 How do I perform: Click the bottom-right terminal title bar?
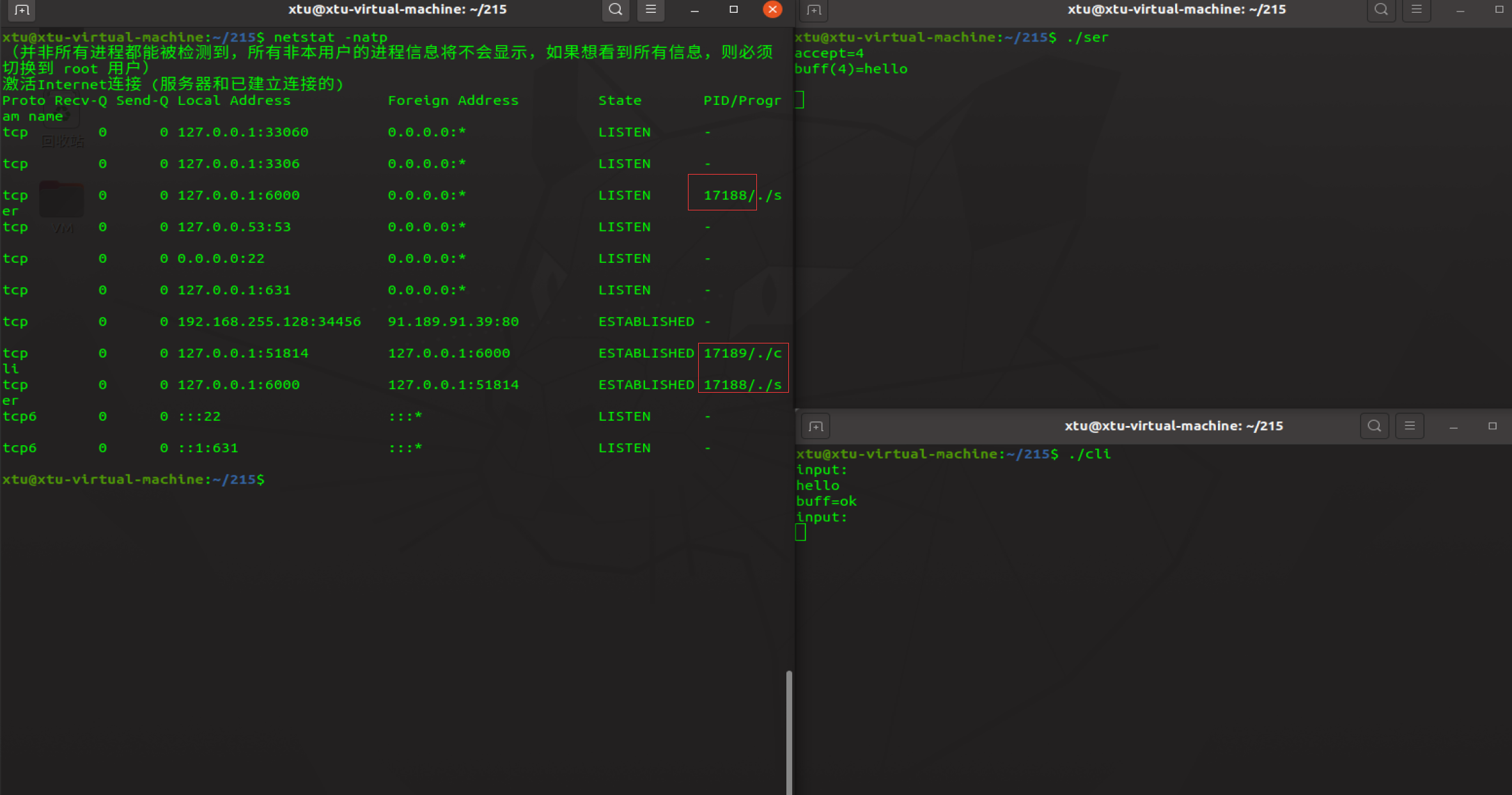point(1173,426)
